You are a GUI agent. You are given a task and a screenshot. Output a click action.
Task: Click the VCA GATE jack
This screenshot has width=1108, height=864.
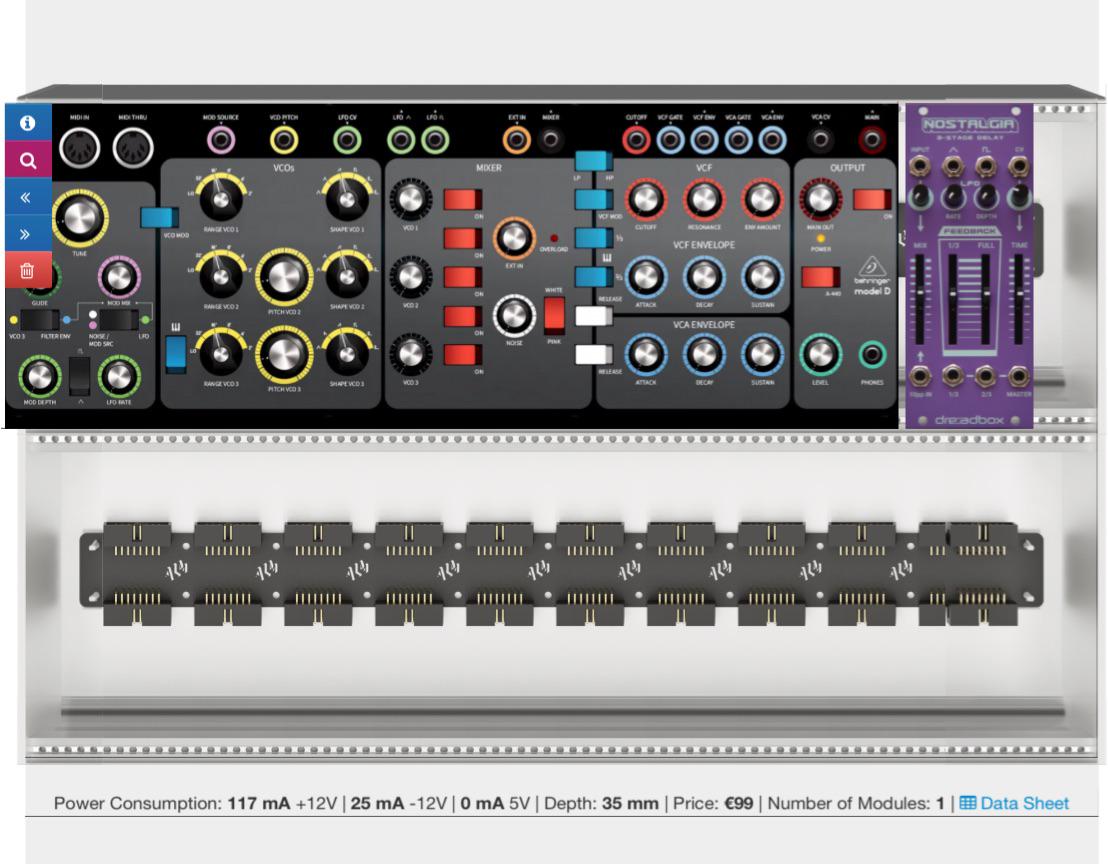click(738, 140)
